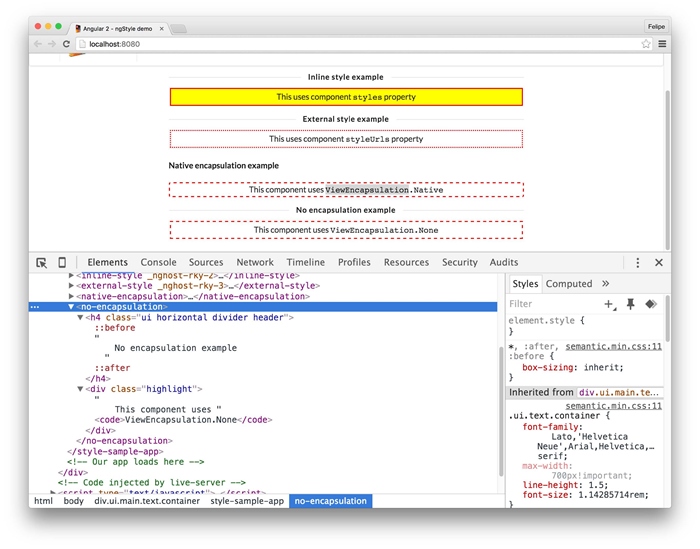Screen dimensions: 700x549
Task: Reload the localhost page
Action: [x=67, y=44]
